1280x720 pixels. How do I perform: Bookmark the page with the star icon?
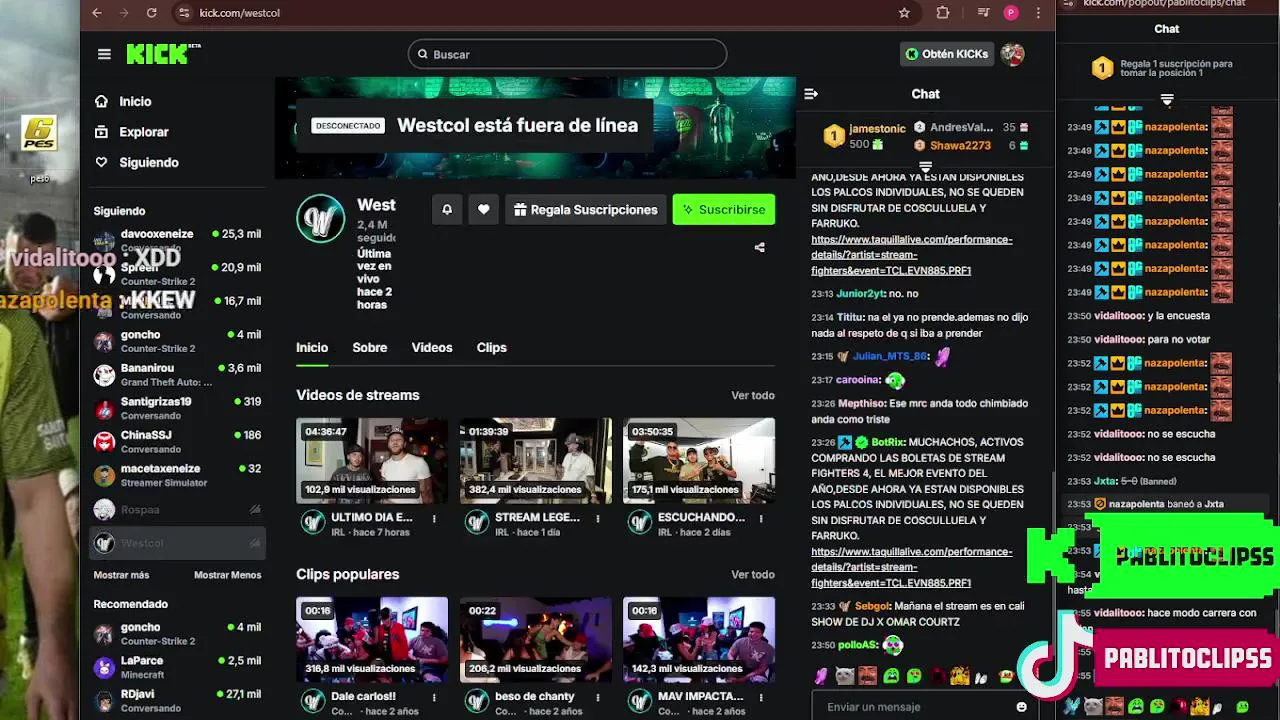click(904, 13)
